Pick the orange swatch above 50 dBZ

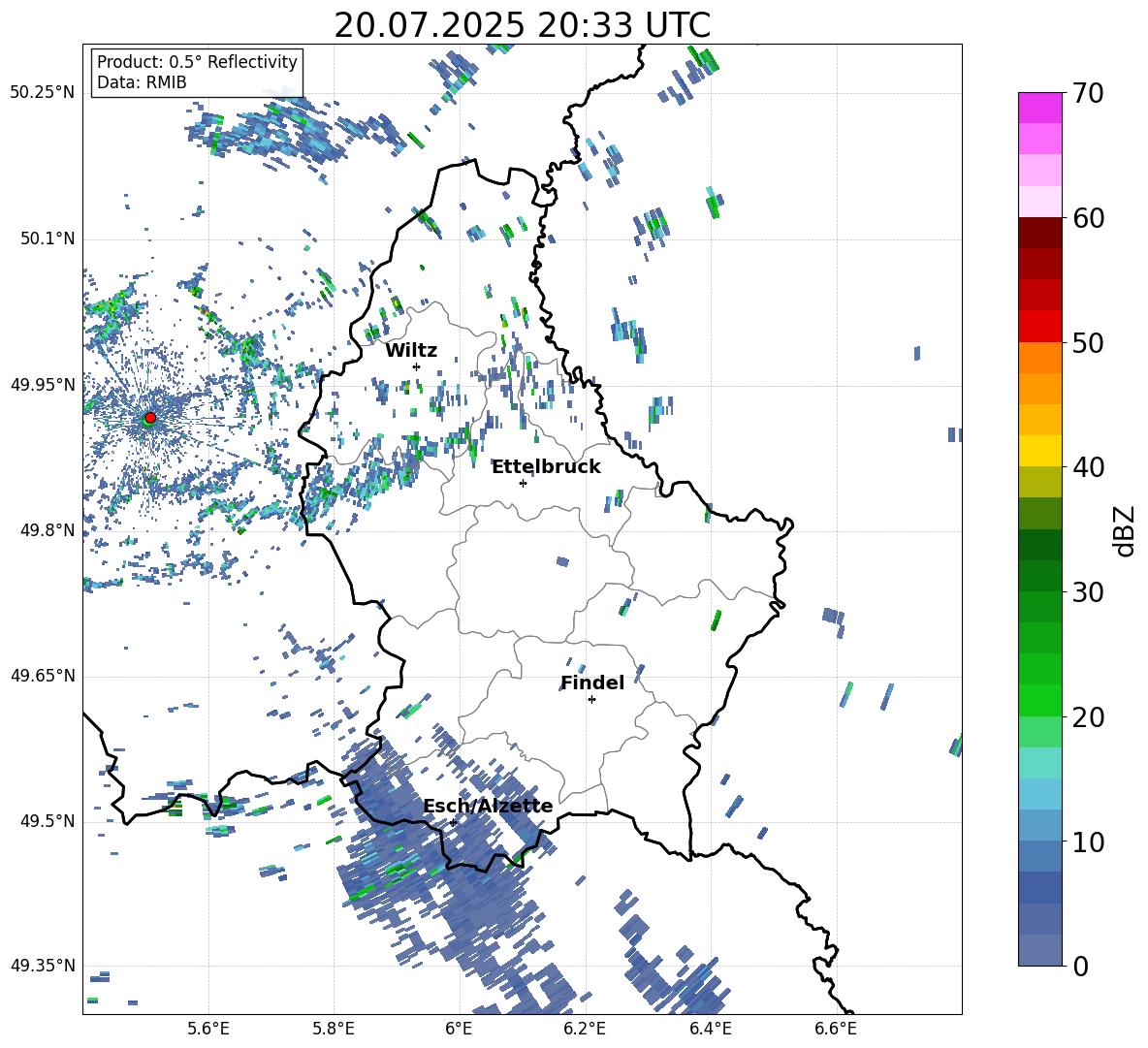1039,327
